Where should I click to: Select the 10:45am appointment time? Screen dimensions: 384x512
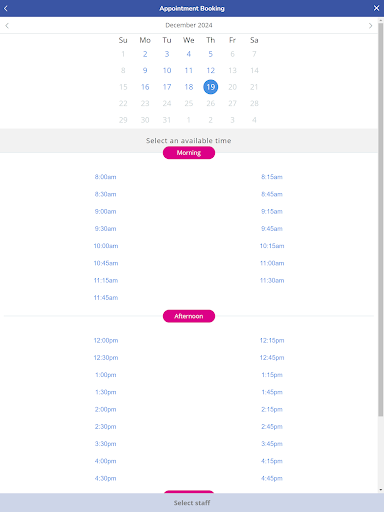[x=106, y=263]
